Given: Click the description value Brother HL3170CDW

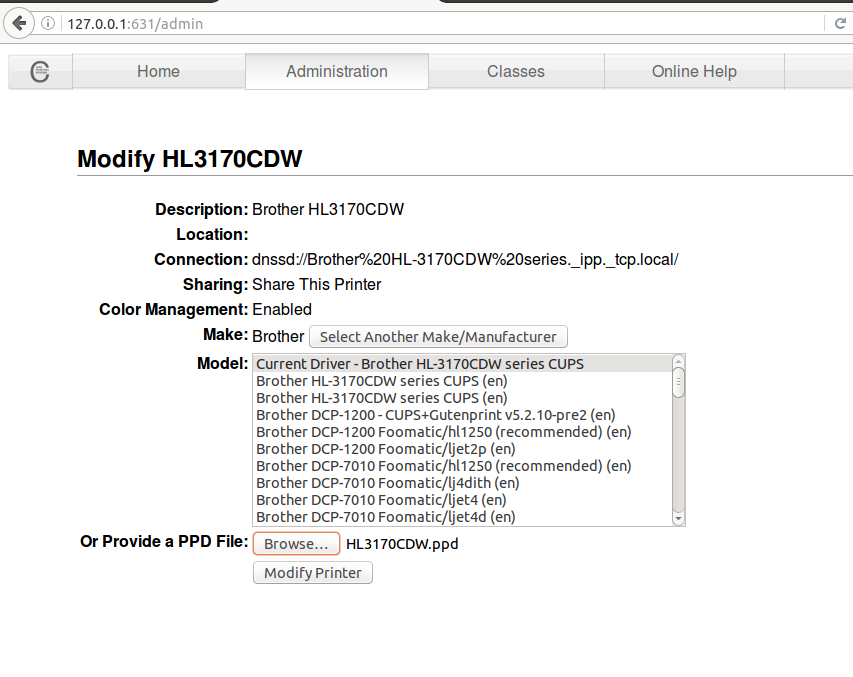Looking at the screenshot, I should 328,210.
